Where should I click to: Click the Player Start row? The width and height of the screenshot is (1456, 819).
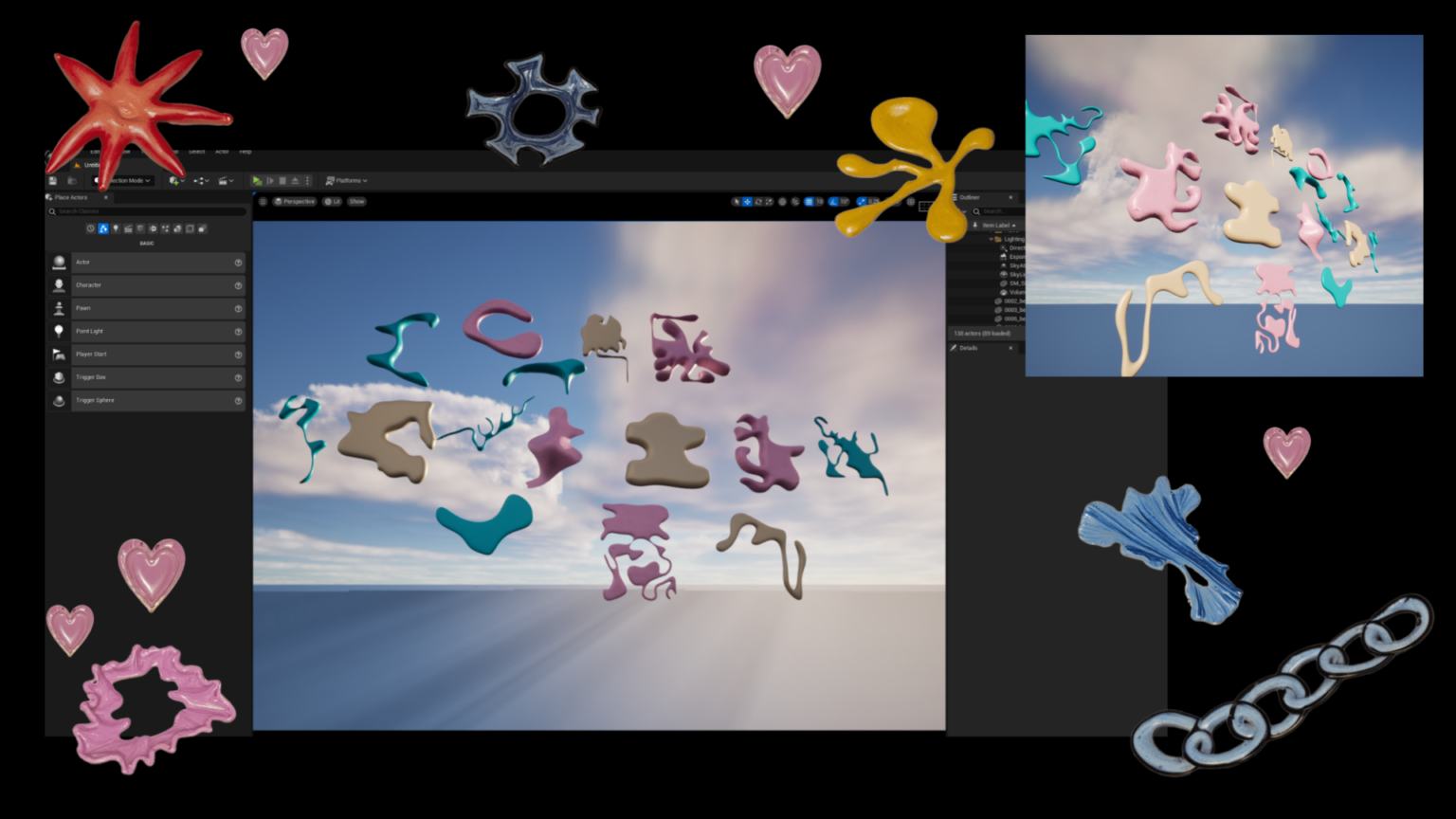(147, 354)
